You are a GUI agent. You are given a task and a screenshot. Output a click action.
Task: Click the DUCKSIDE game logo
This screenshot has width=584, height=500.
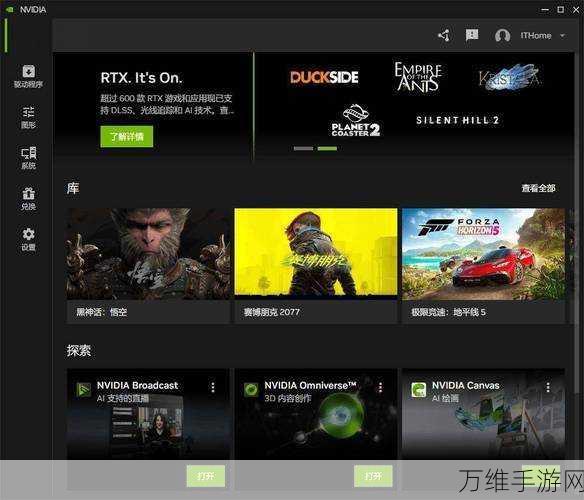click(x=324, y=77)
